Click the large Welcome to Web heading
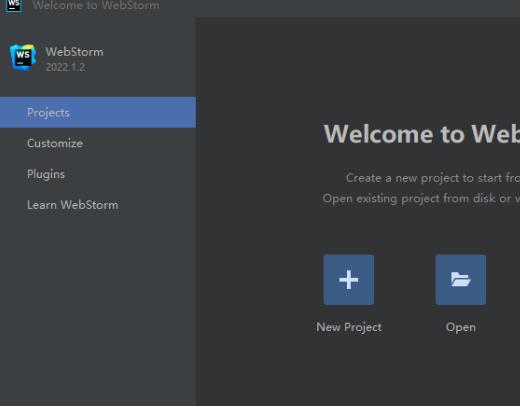 (422, 134)
